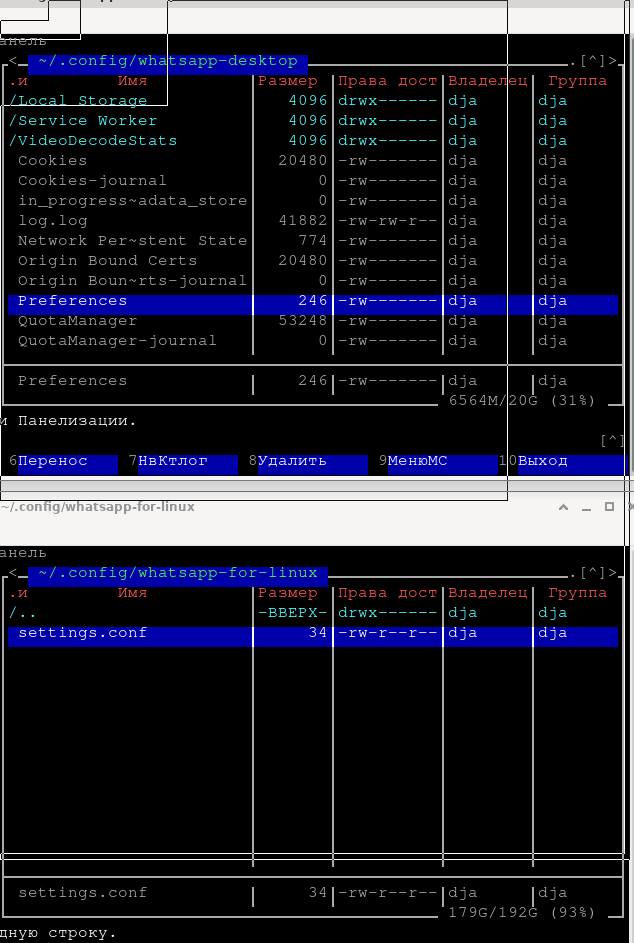Sort by Размер column in whatsapp-desktop panel
Image resolution: width=634 pixels, height=943 pixels.
(288, 81)
